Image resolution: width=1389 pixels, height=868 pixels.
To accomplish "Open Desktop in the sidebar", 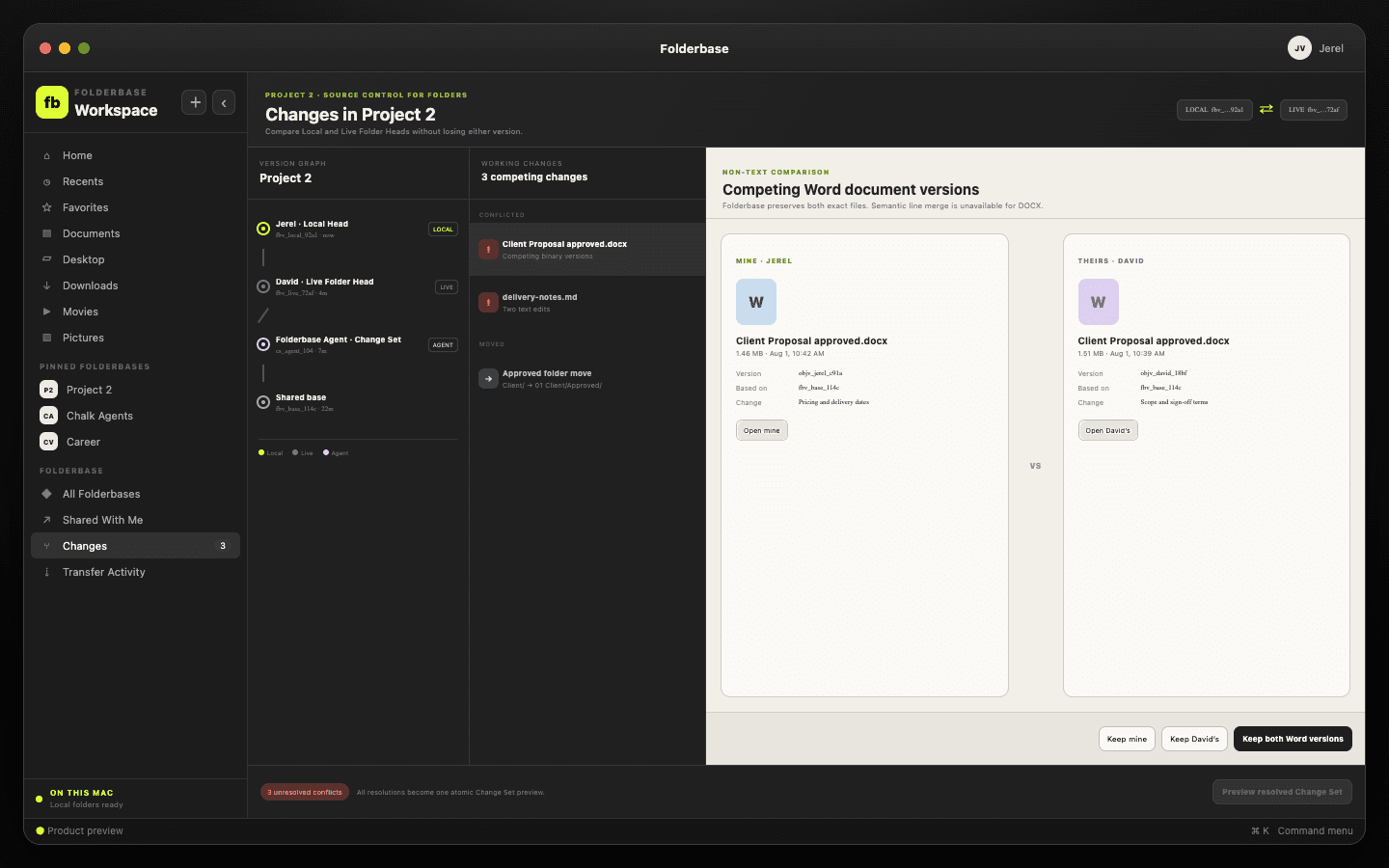I will tap(135, 259).
